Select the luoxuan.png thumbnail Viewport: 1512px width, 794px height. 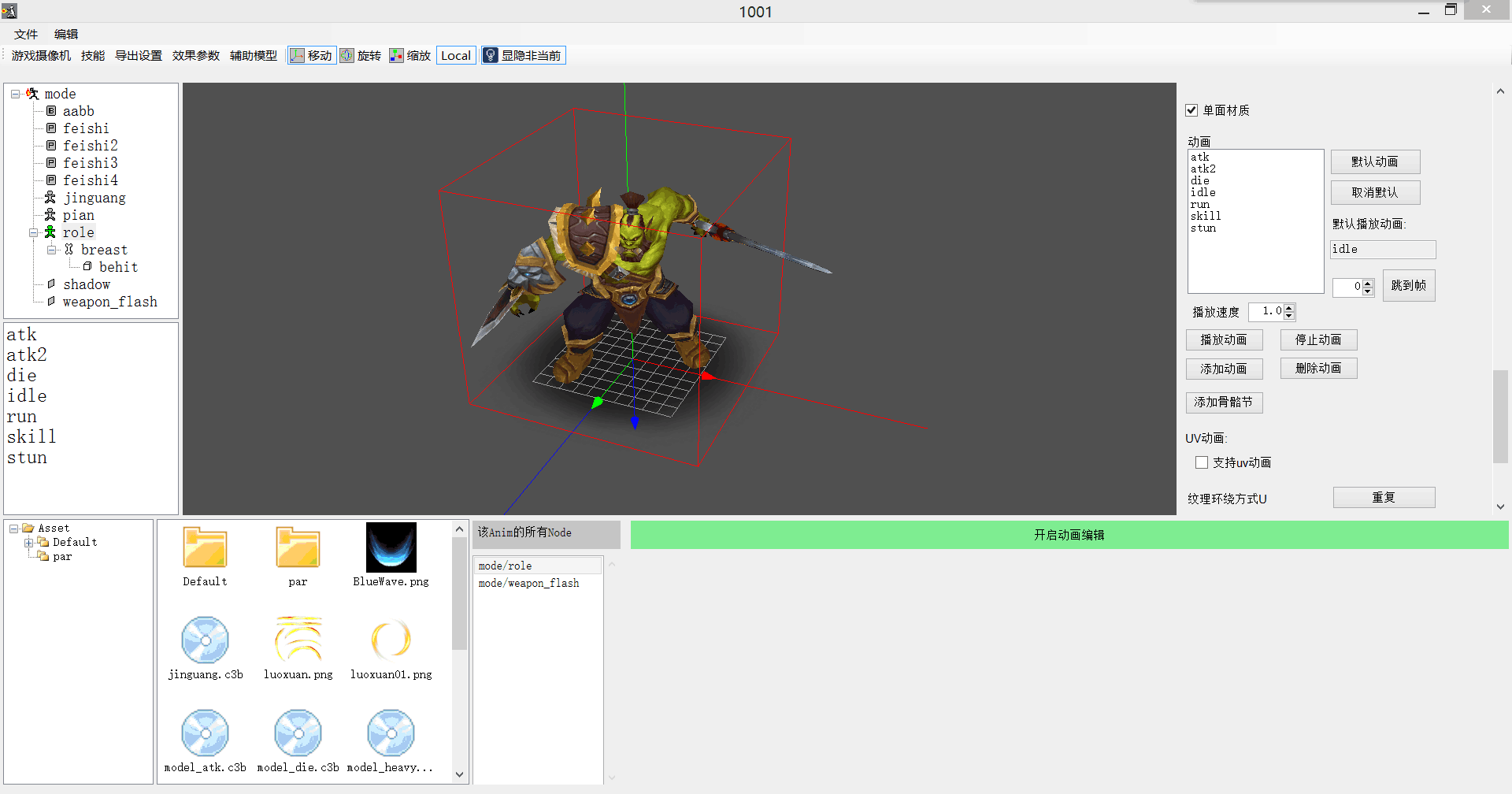298,639
